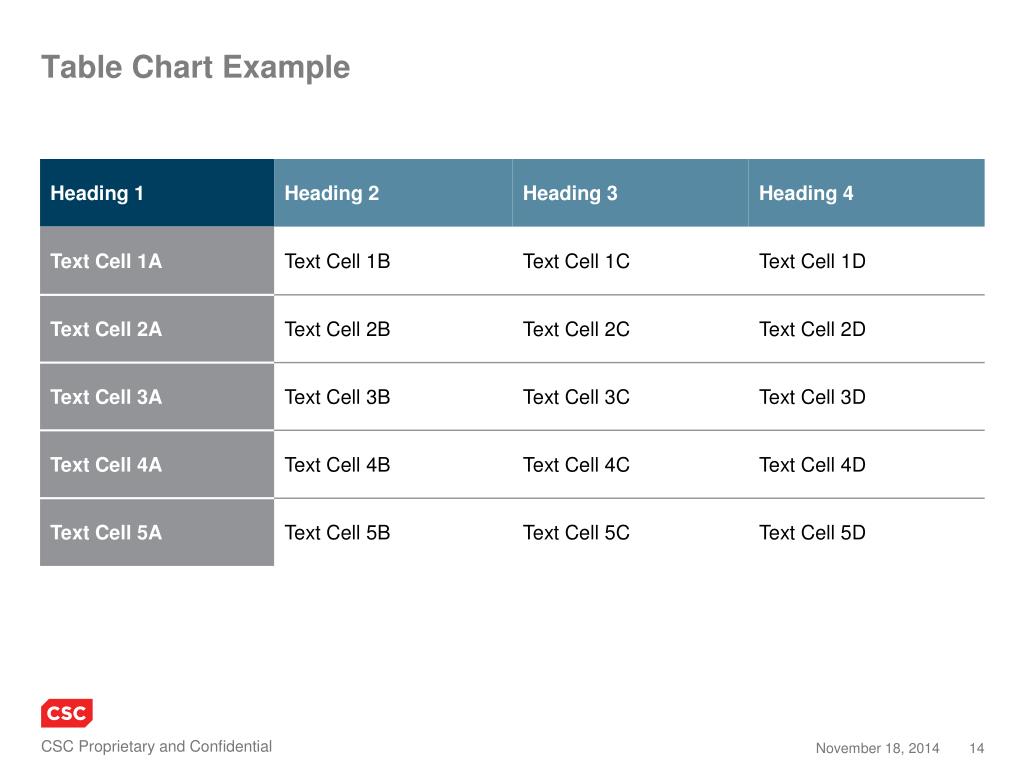Select the Heading 4 column header
Viewport: 1024px width, 768px height.
(867, 193)
